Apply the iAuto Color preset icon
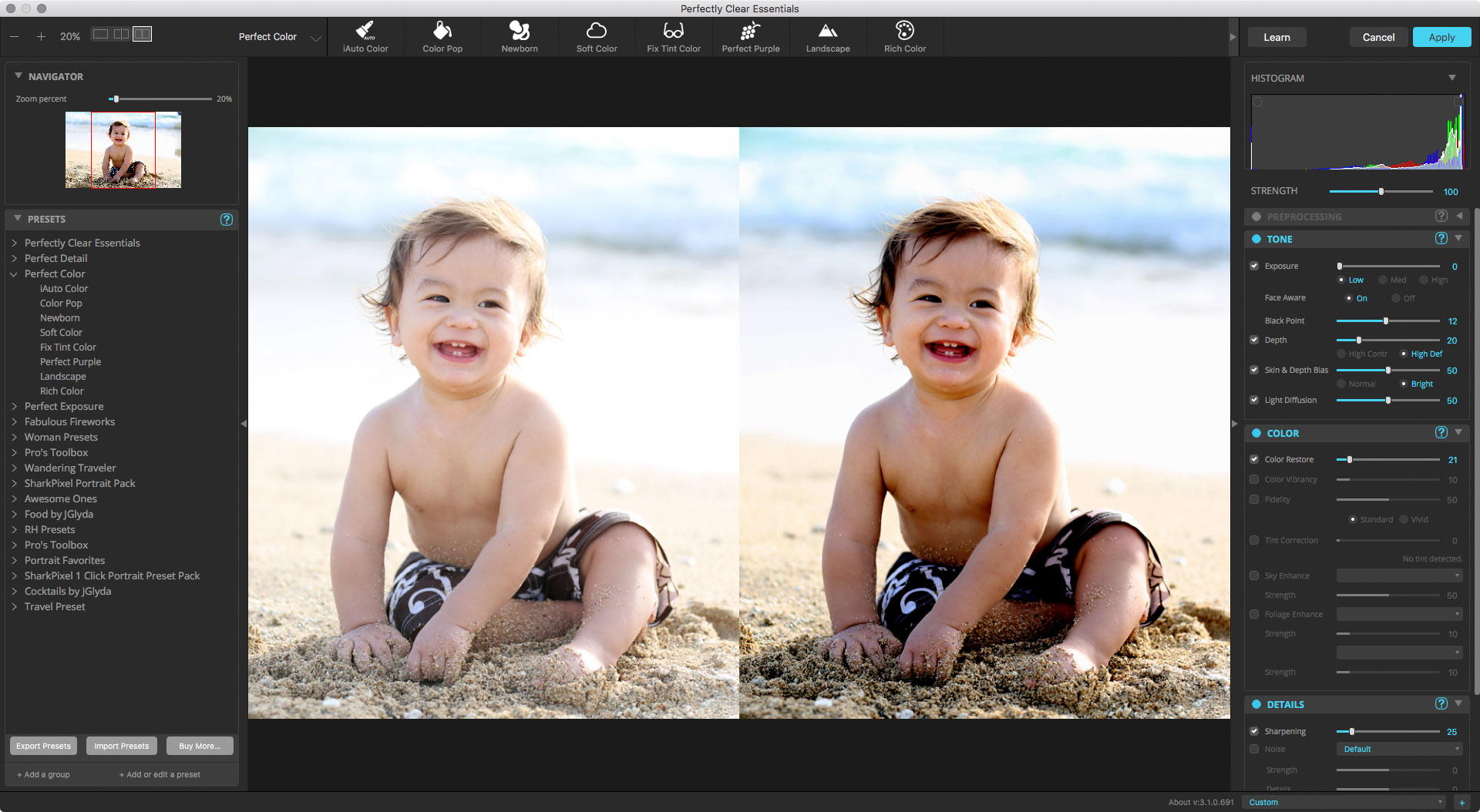Screen dimensions: 1480x812 [365, 31]
